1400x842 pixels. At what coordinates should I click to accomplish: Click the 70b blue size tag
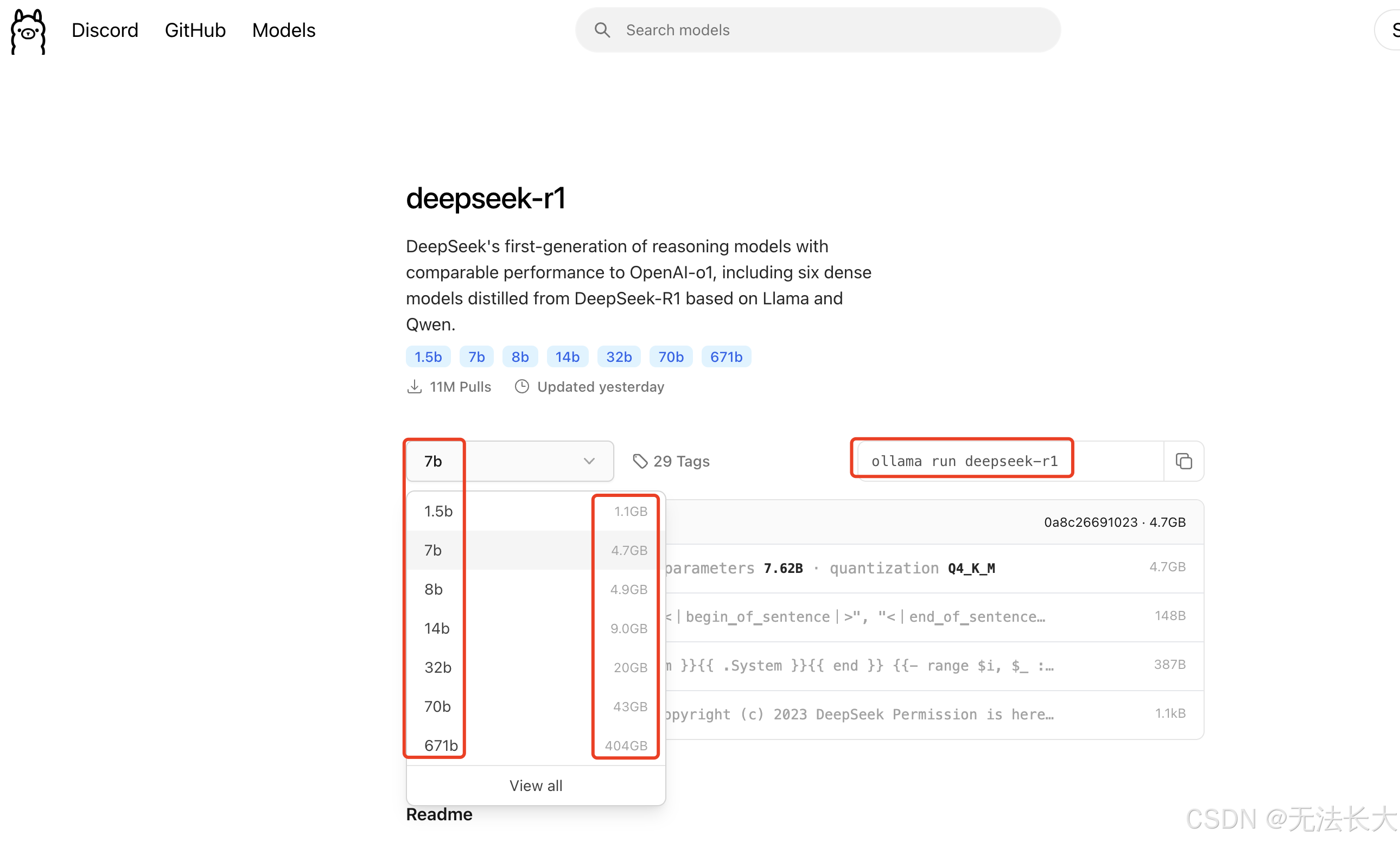pyautogui.click(x=670, y=357)
